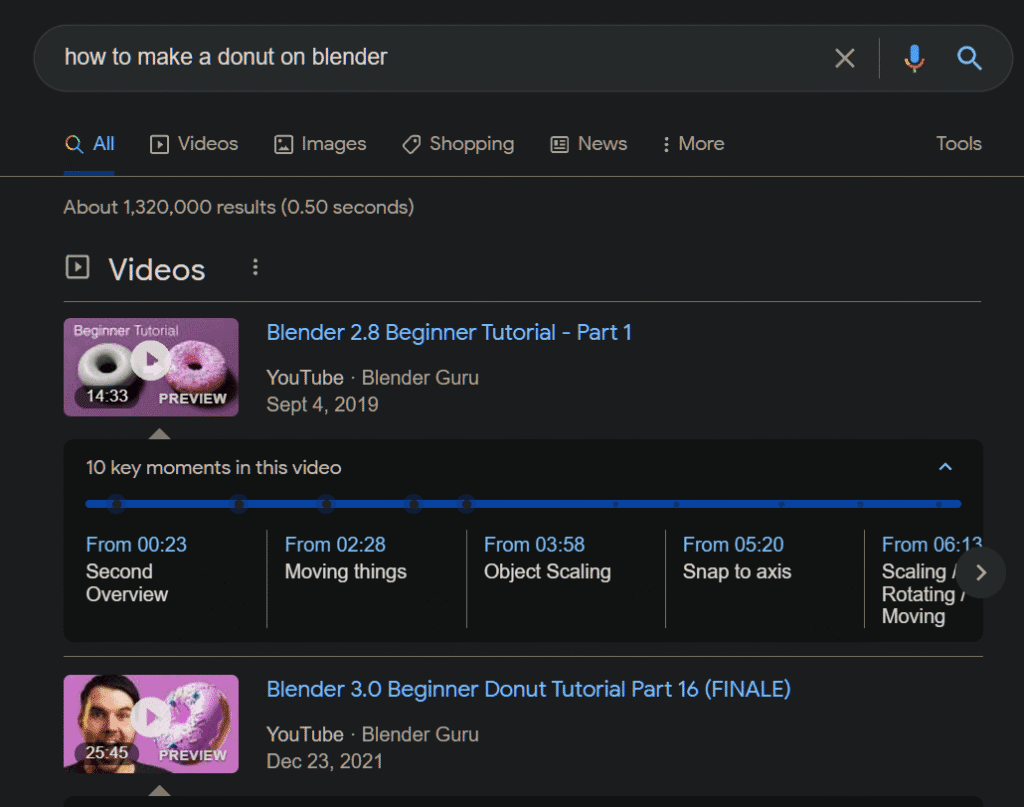
Task: Click the magnifying glass search icon
Action: click(968, 58)
